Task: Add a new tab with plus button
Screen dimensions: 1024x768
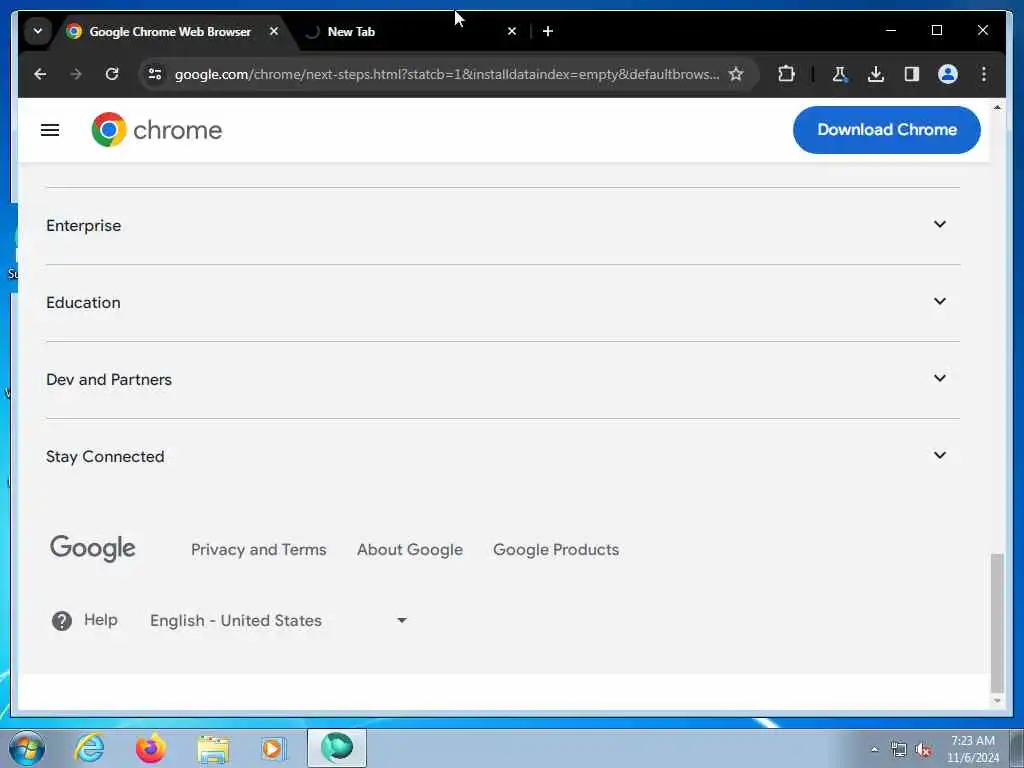Action: (x=548, y=31)
